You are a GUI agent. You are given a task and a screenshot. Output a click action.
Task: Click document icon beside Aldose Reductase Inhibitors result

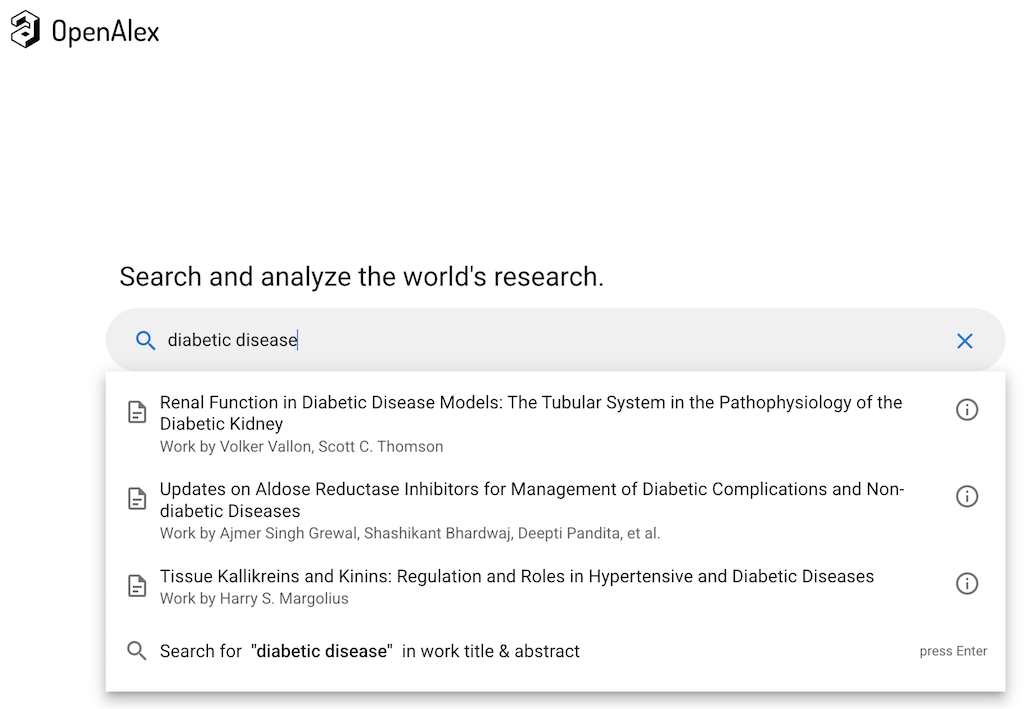point(138,499)
